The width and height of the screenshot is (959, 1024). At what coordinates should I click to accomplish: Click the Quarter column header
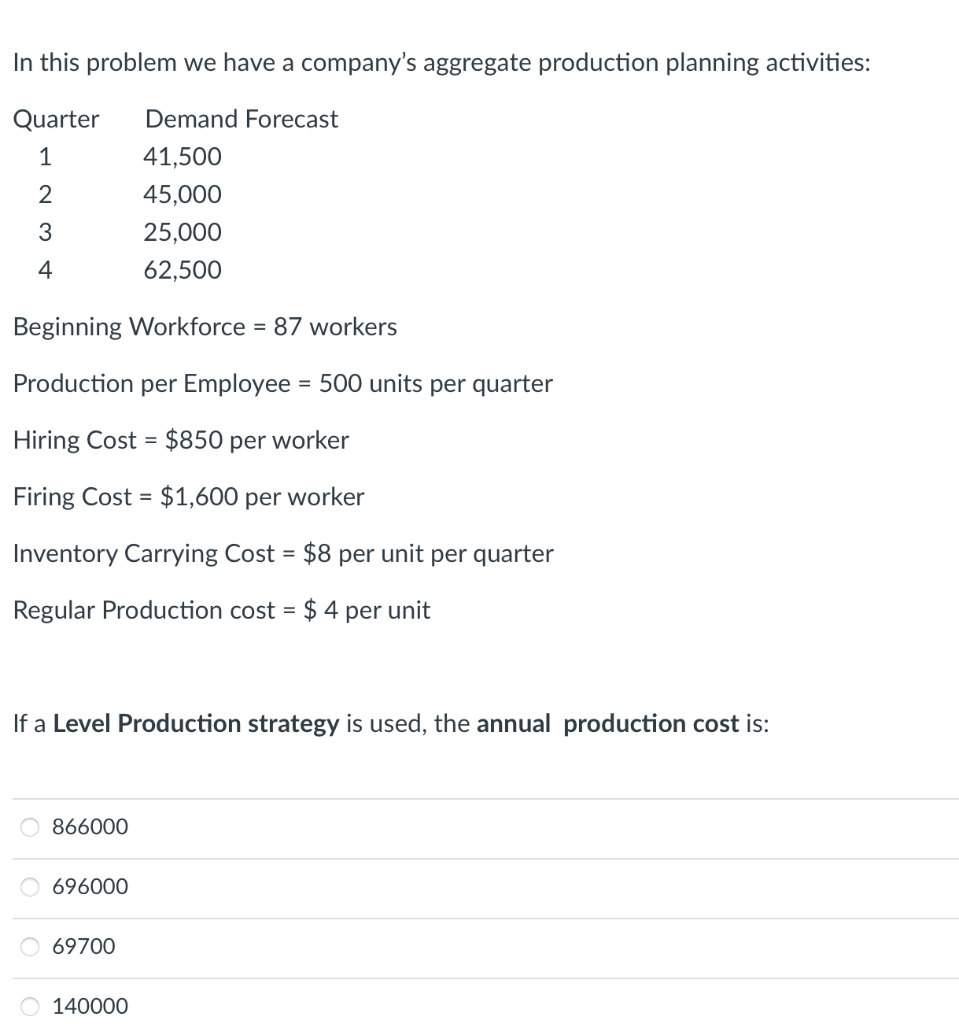(56, 119)
